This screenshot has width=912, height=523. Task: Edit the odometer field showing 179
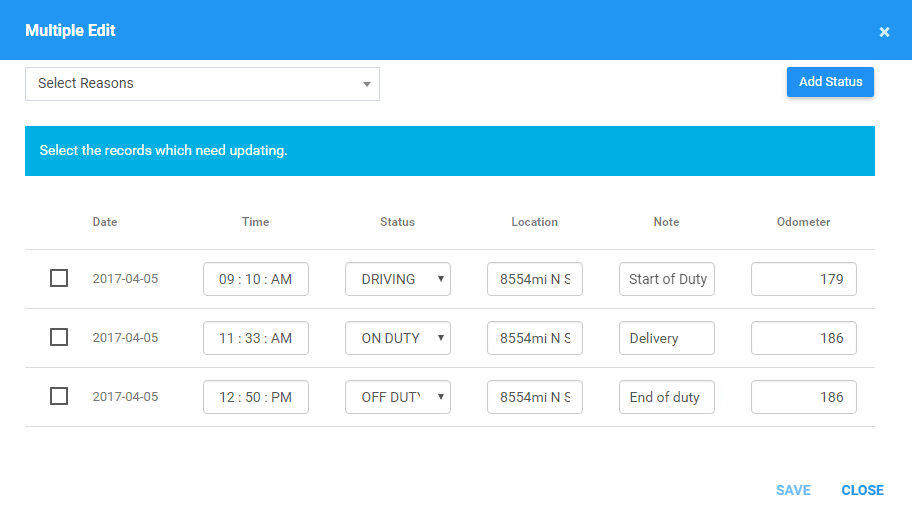(804, 279)
